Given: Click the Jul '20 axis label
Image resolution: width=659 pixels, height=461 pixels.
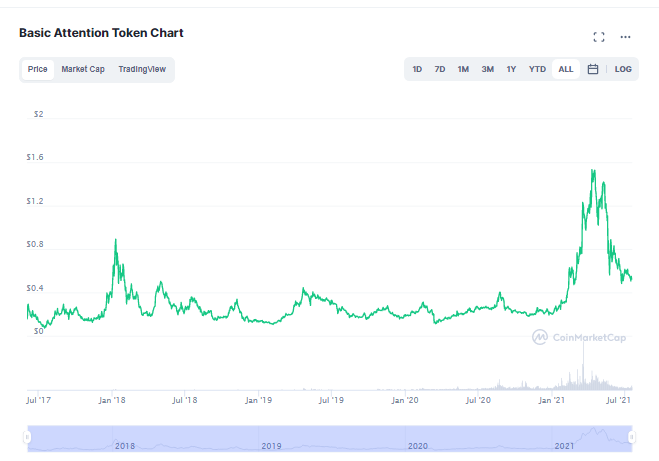Looking at the screenshot, I should [478, 400].
